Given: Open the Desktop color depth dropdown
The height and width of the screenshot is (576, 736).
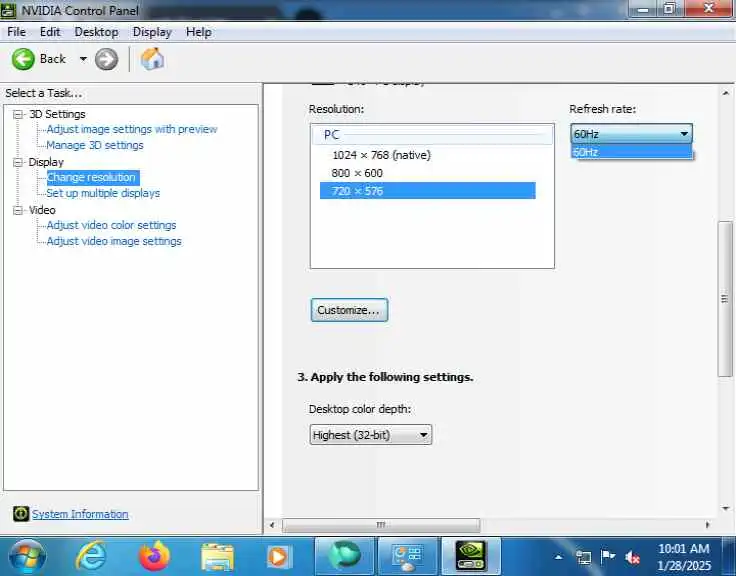Looking at the screenshot, I should 370,435.
